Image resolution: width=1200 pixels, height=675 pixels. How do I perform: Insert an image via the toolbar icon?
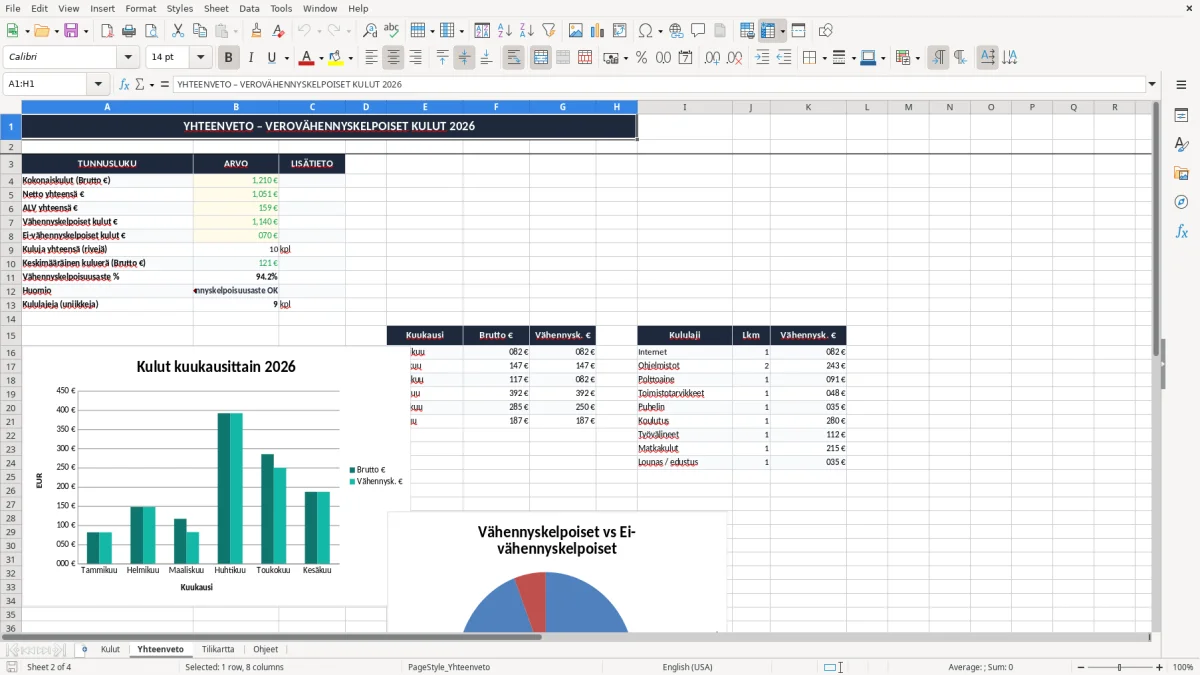pos(576,31)
